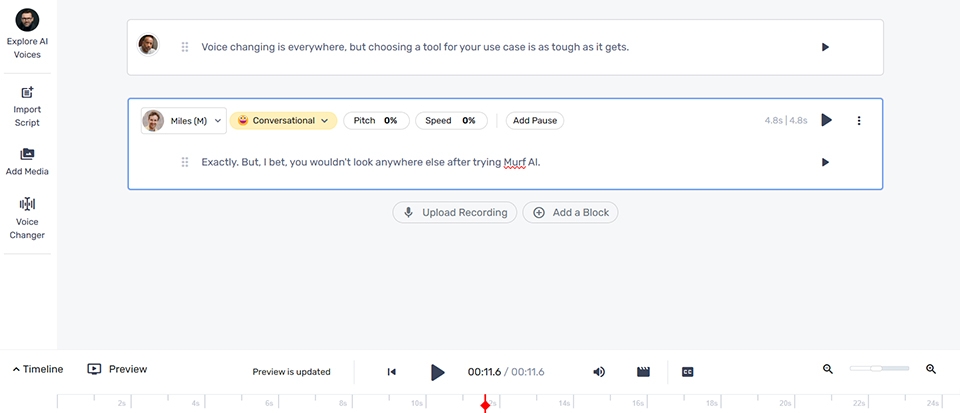Open Explore AI Voices in sidebar

[28, 34]
